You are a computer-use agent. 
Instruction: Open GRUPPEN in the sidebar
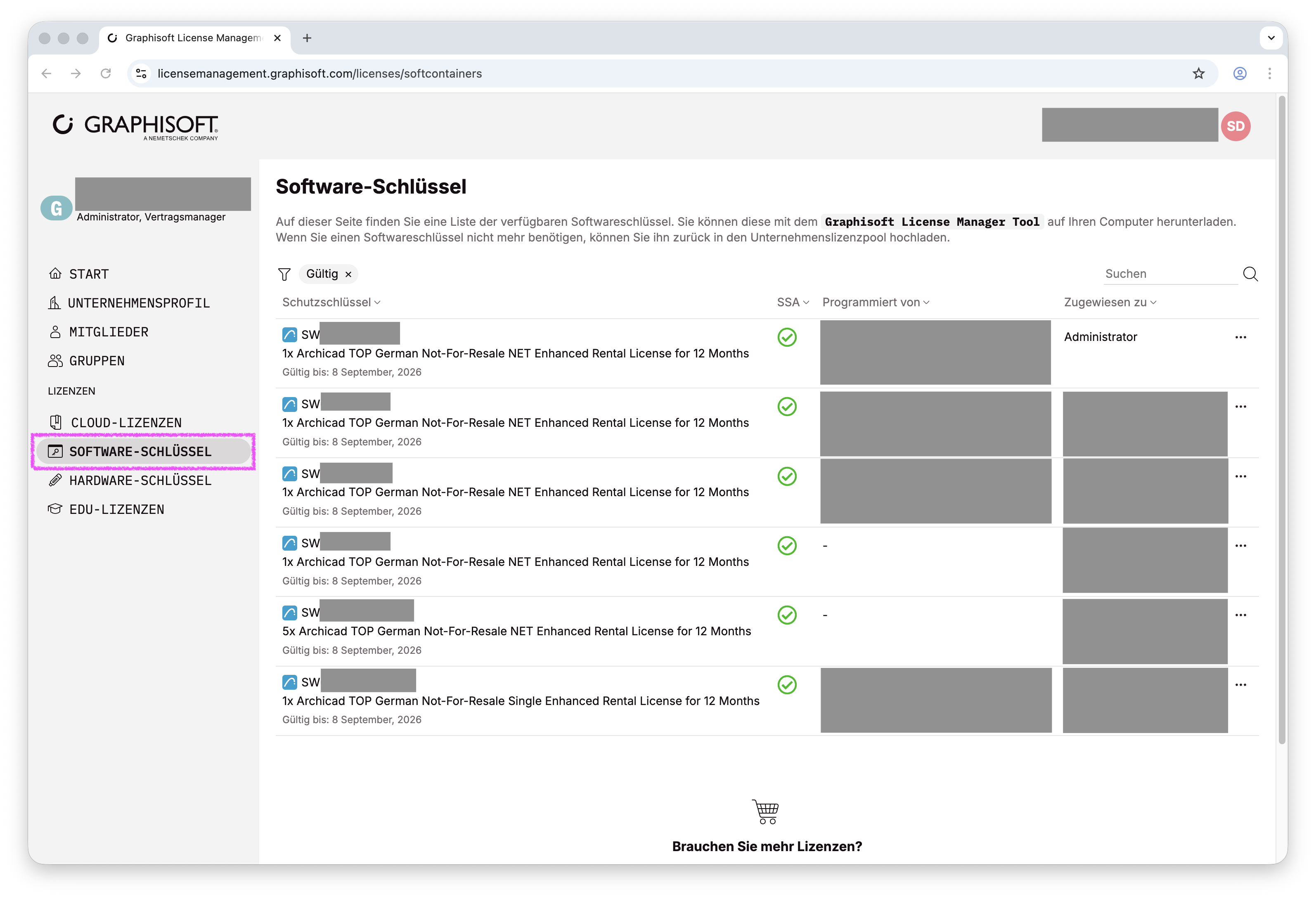[87, 361]
